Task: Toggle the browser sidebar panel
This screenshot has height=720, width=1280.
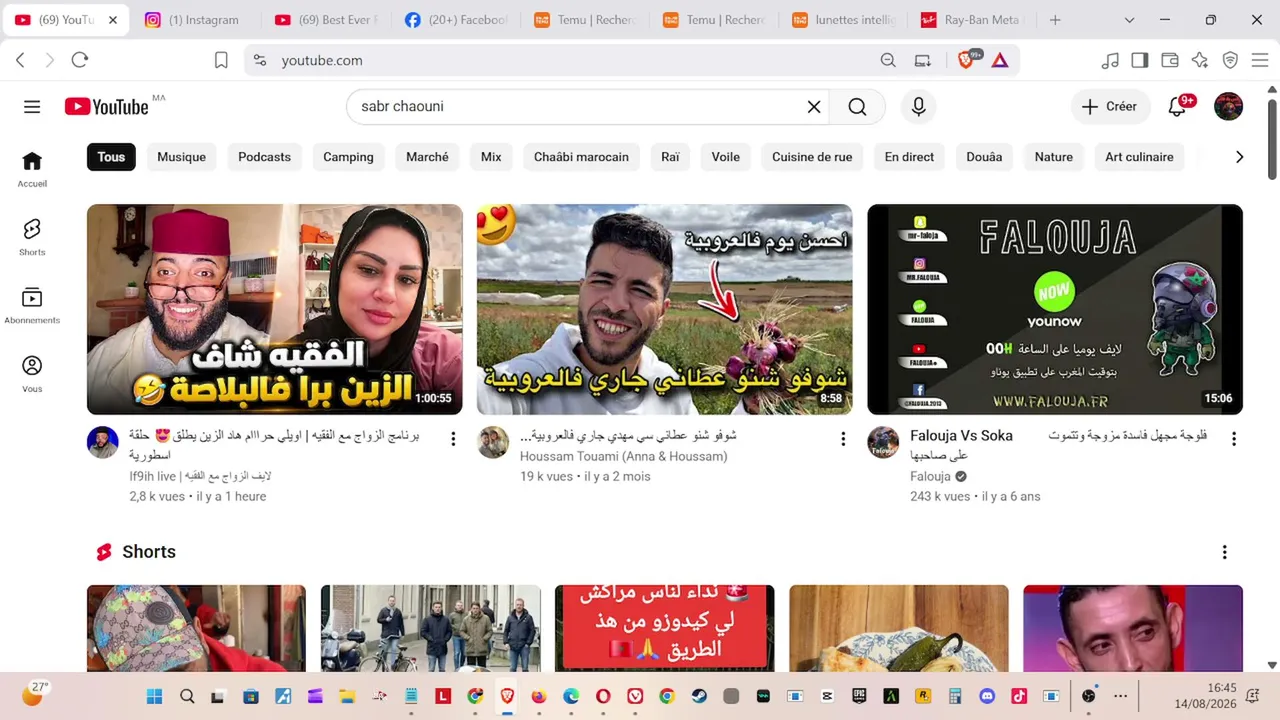Action: [1140, 60]
